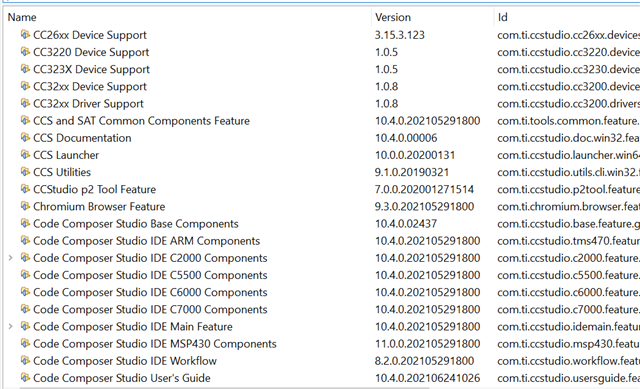640x389 pixels.
Task: Select CC32xx Driver Support entry
Action: pos(88,104)
